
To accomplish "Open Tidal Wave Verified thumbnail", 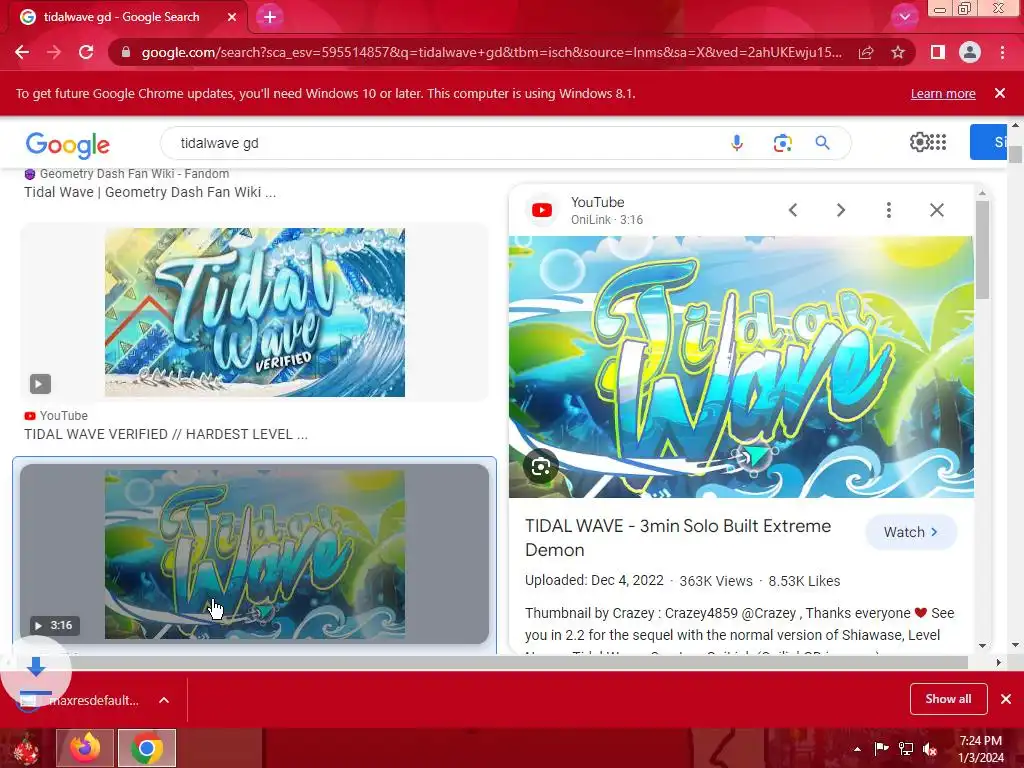I will point(255,312).
